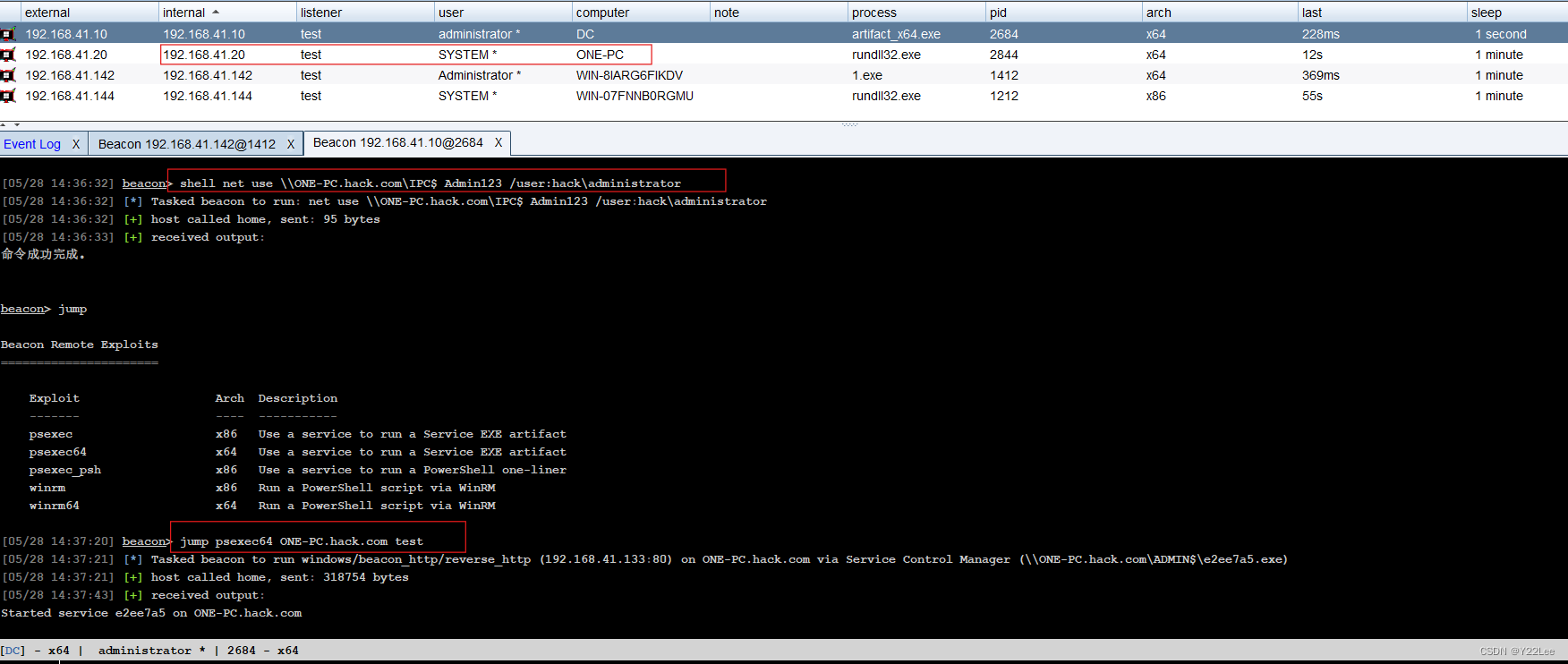Click '2684 - x64' in status bar
This screenshot has width=1568, height=664.
[x=263, y=651]
